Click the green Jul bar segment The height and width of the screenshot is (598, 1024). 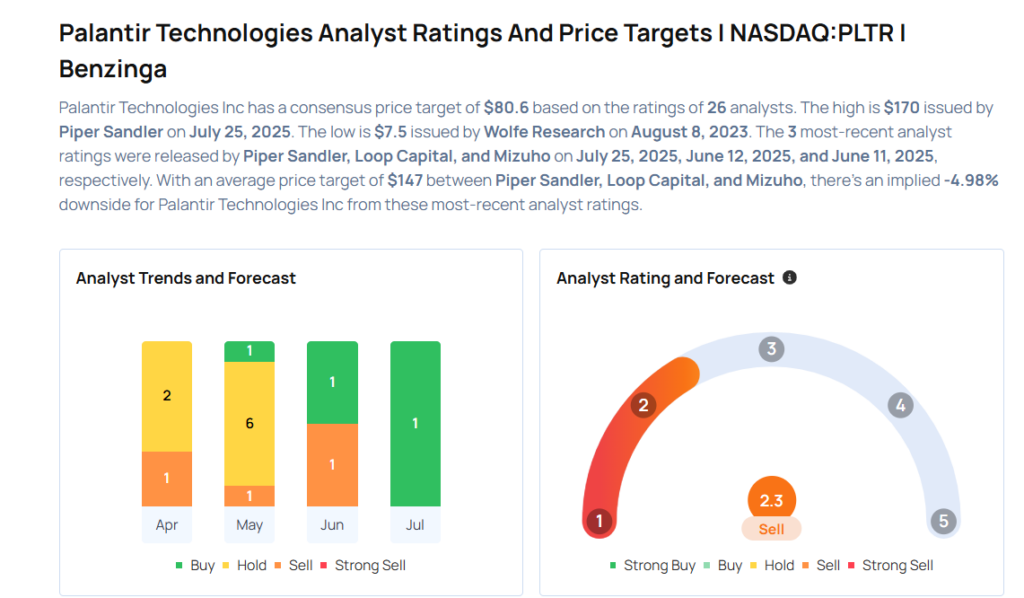tap(415, 424)
